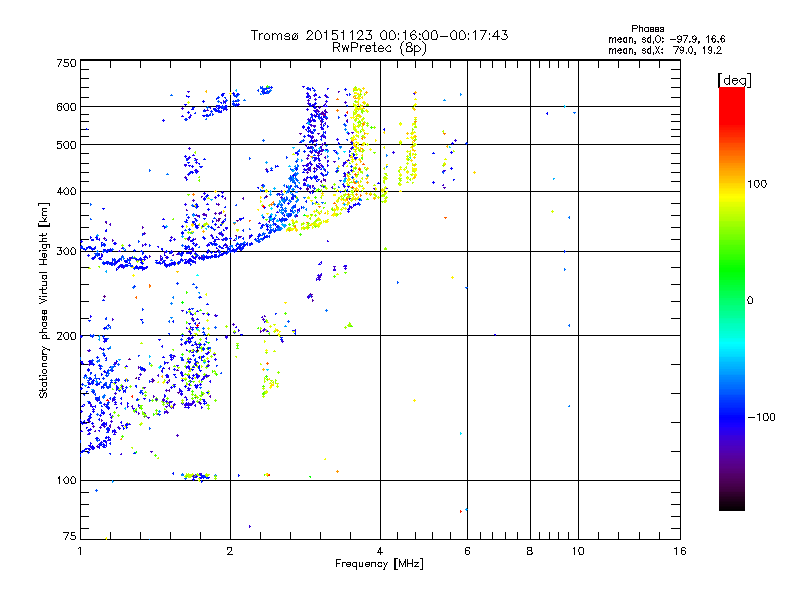Click the colorbar tick label '-100'
This screenshot has width=800, height=600.
point(761,417)
